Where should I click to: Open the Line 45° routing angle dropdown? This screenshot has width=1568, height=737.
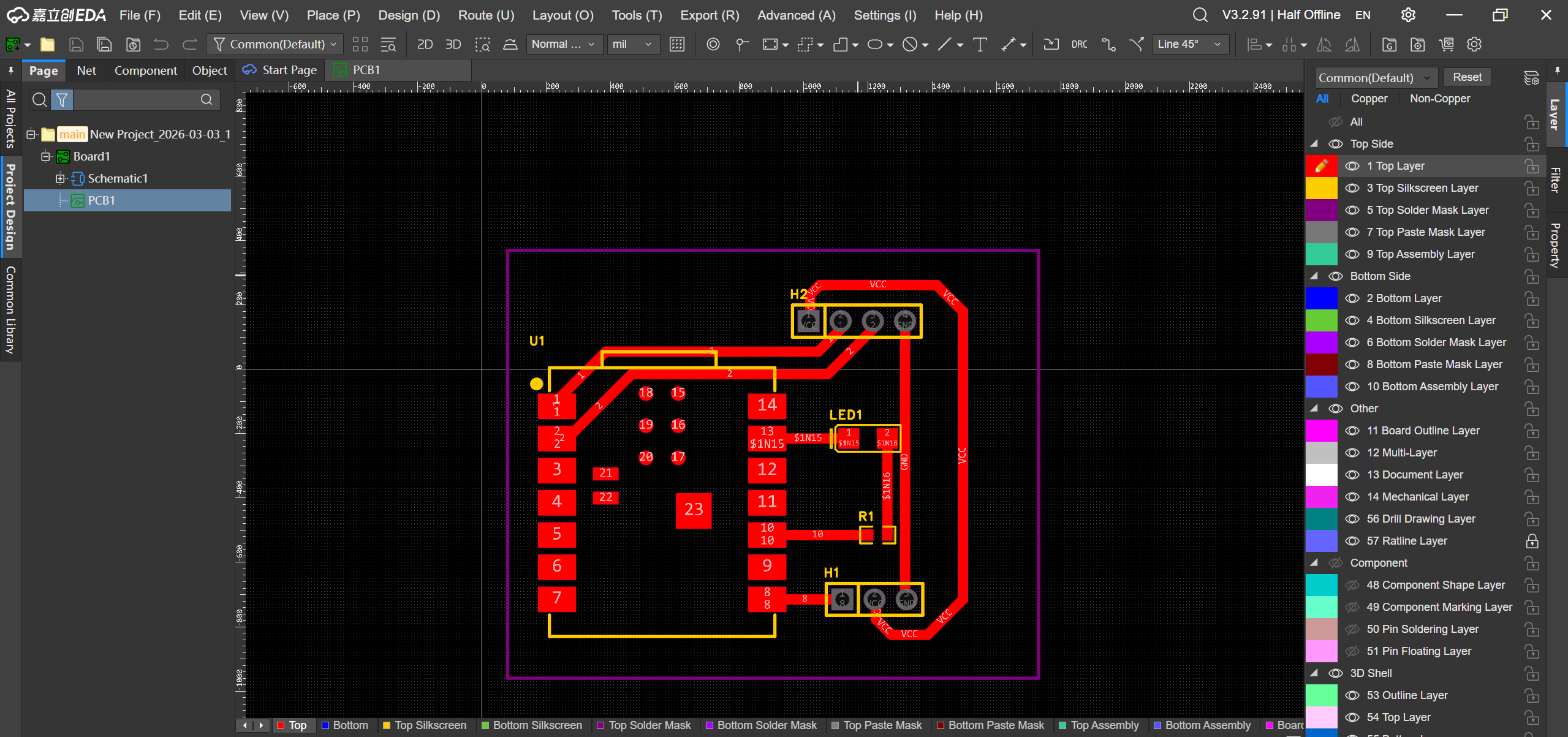[1190, 44]
